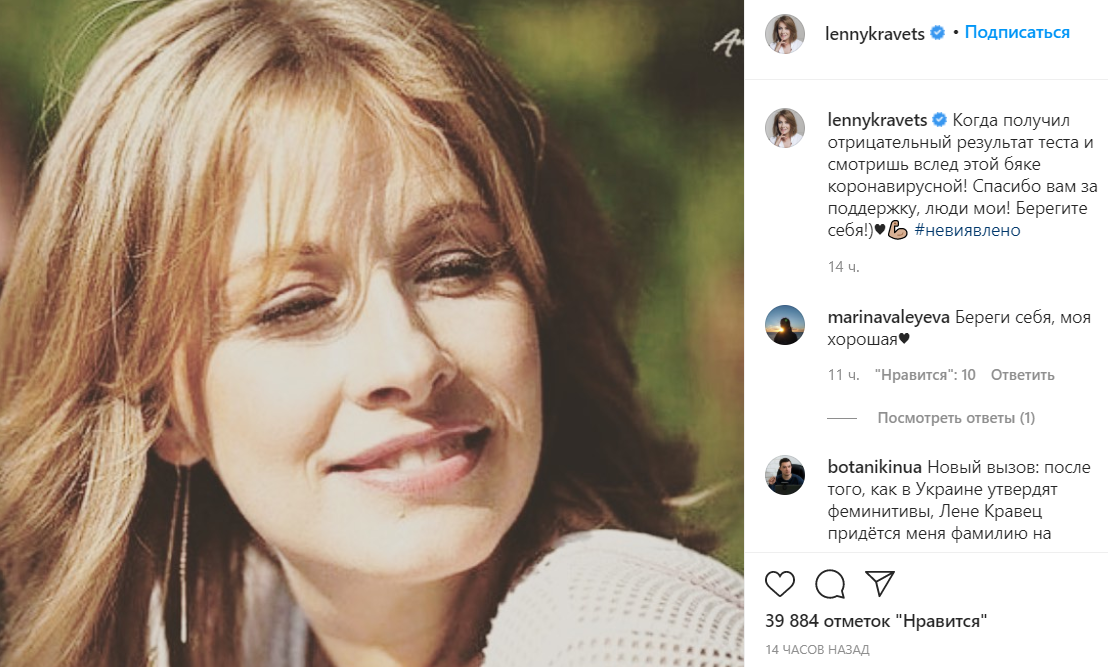Follow the account with Подписаться

1017,33
